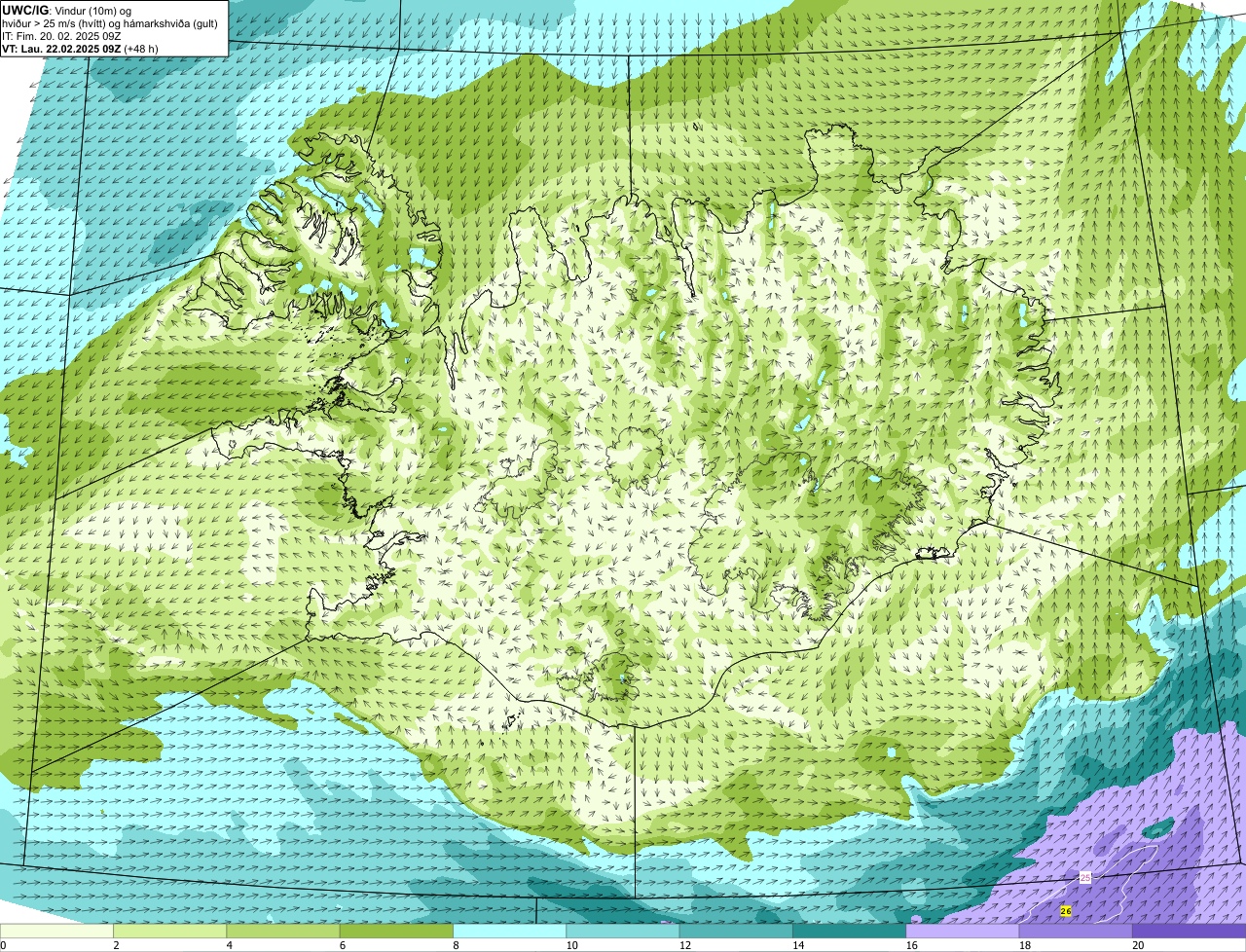Click the 16–18 m/s light purple legend swatch
This screenshot has width=1246, height=952.
962,932
